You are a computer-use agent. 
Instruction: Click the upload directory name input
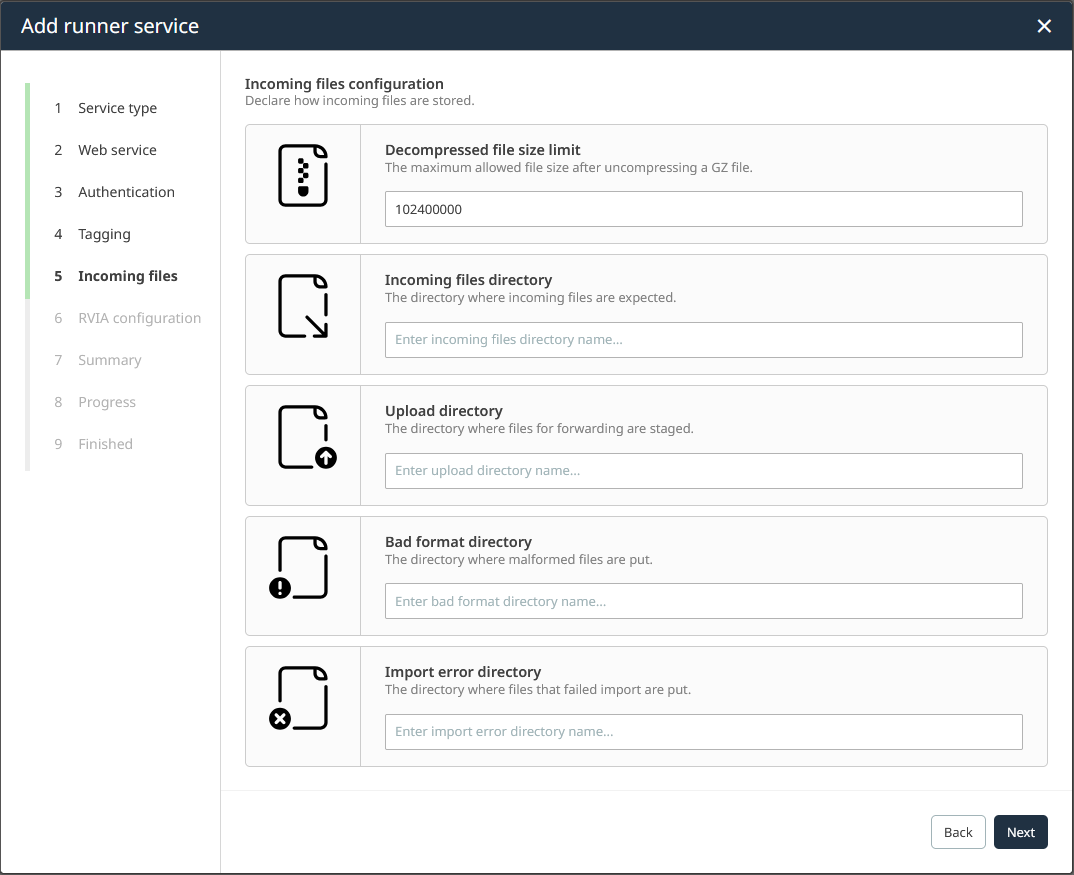coord(703,471)
